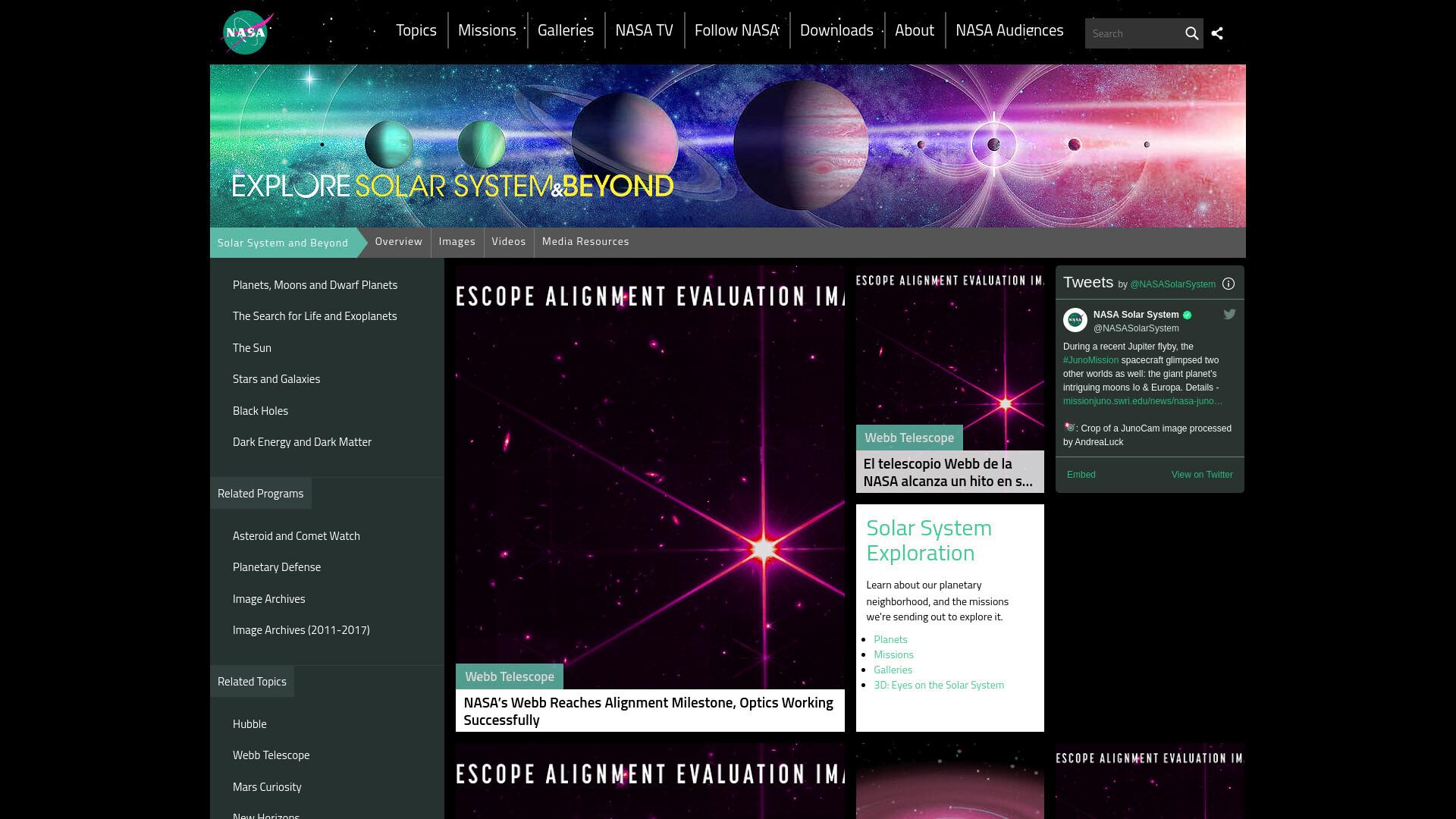Open the Topics menu
This screenshot has width=1456, height=819.
[x=416, y=30]
